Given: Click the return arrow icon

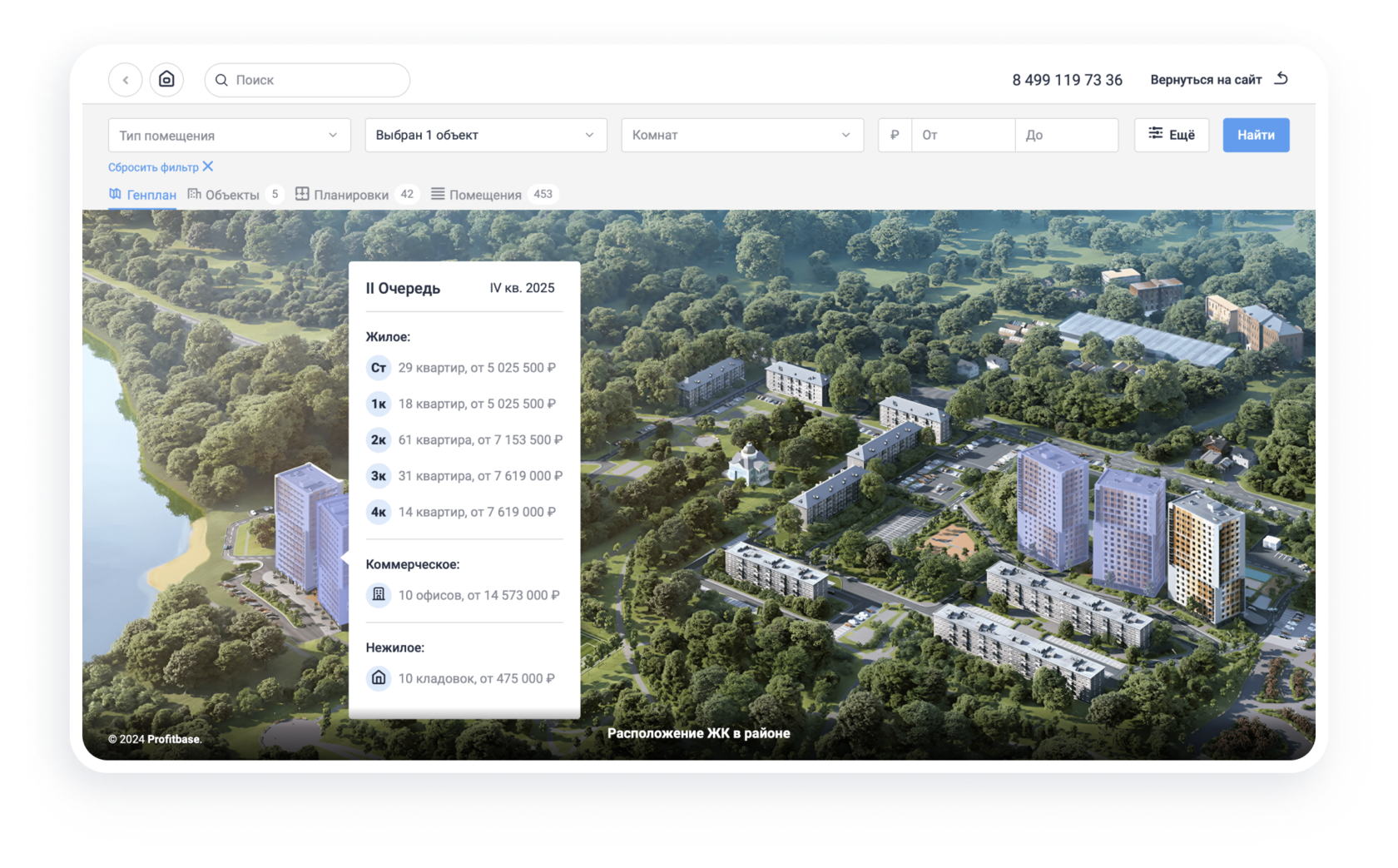Looking at the screenshot, I should tap(1281, 79).
